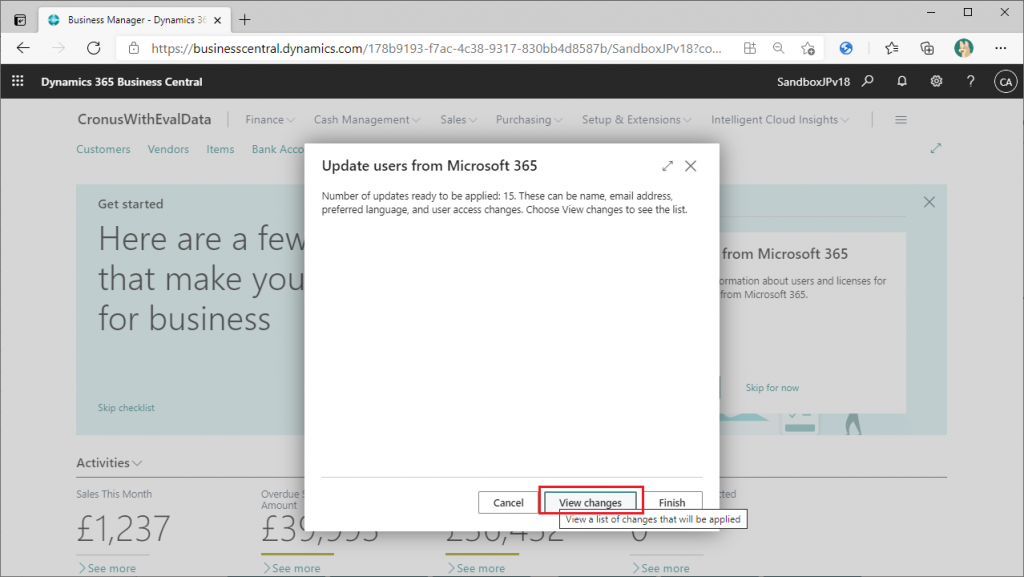The width and height of the screenshot is (1024, 577).
Task: View site information lock icon
Action: coord(133,48)
